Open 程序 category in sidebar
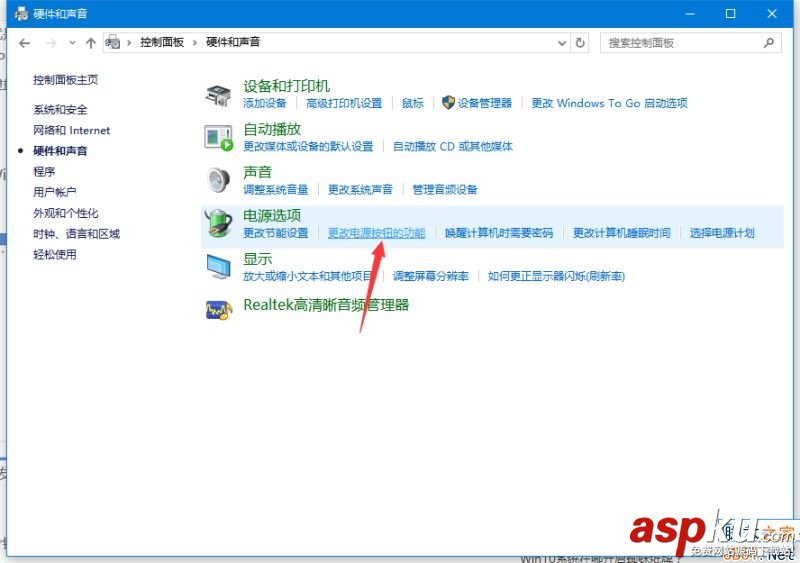This screenshot has height=563, width=800. (44, 172)
